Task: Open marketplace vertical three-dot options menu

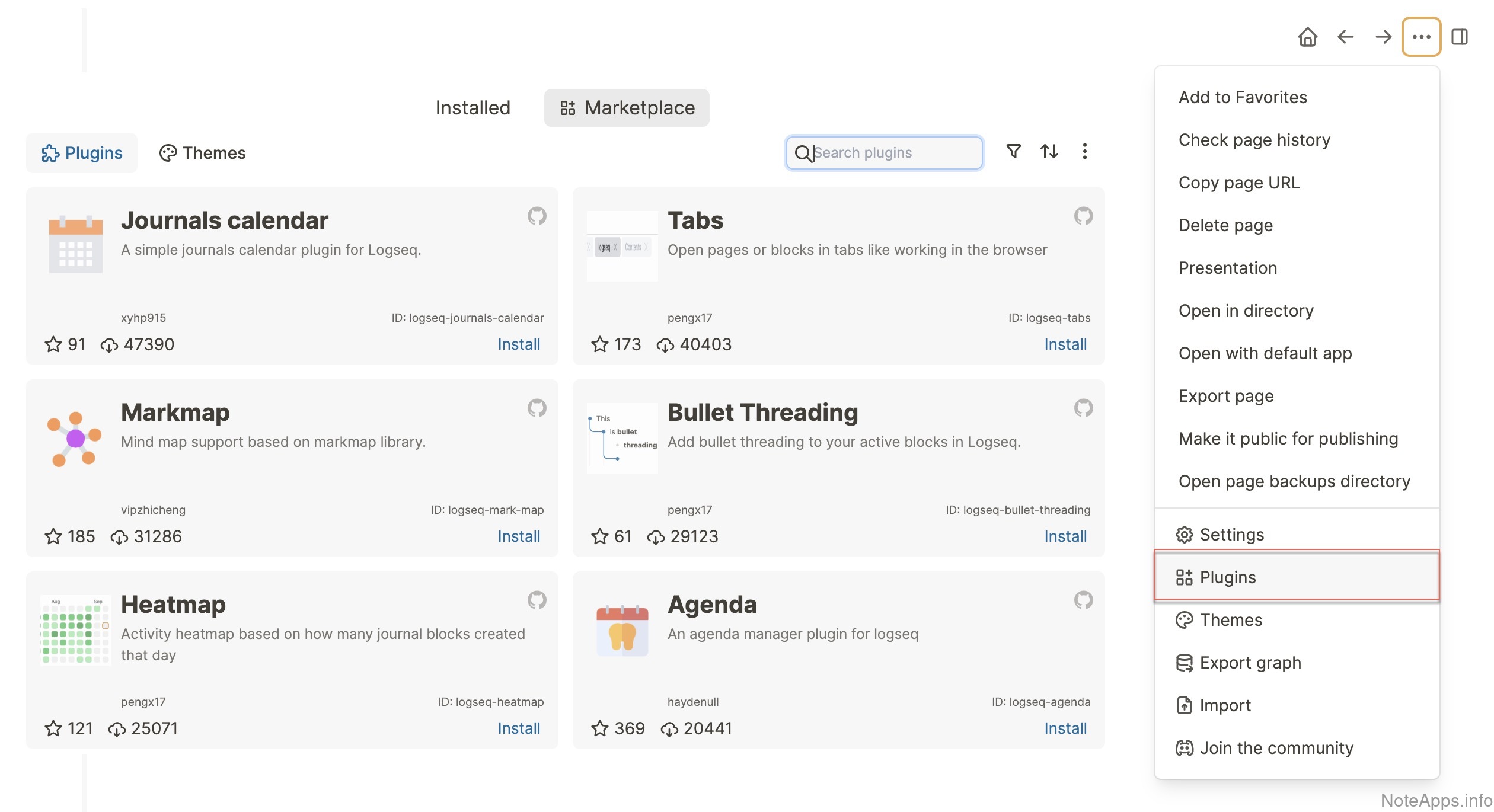Action: pos(1084,152)
